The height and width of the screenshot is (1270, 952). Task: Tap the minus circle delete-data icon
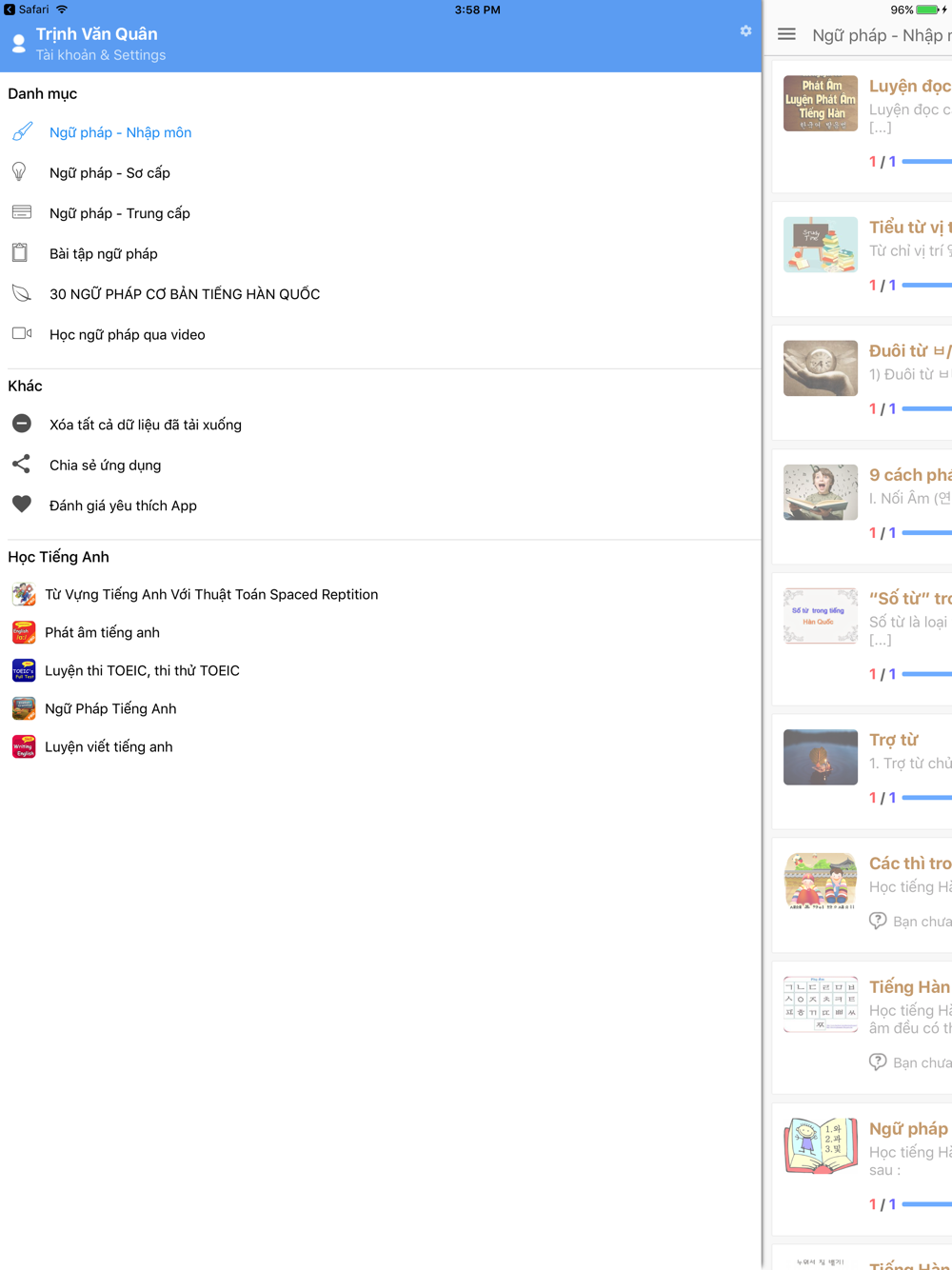(22, 424)
